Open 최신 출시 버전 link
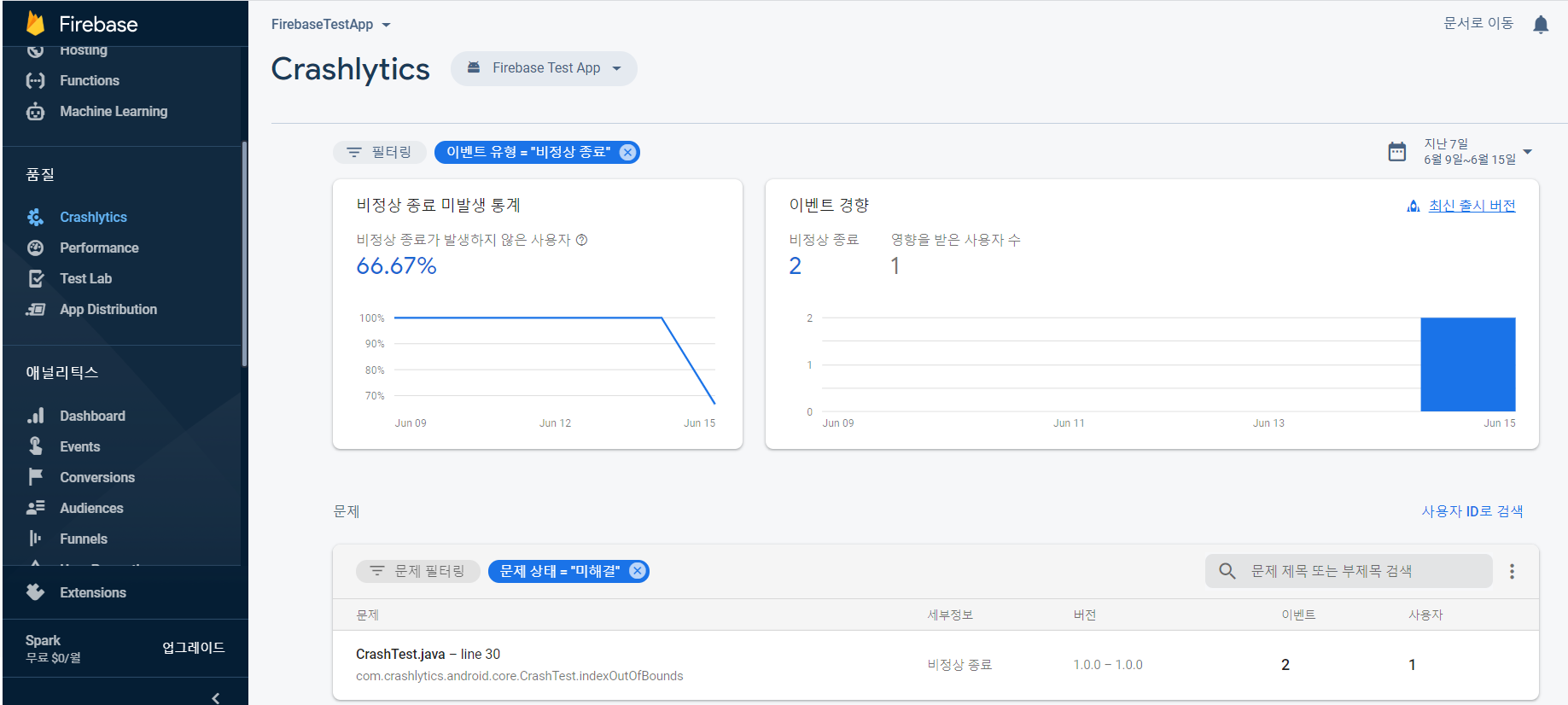The width and height of the screenshot is (1568, 705). pyautogui.click(x=1472, y=206)
